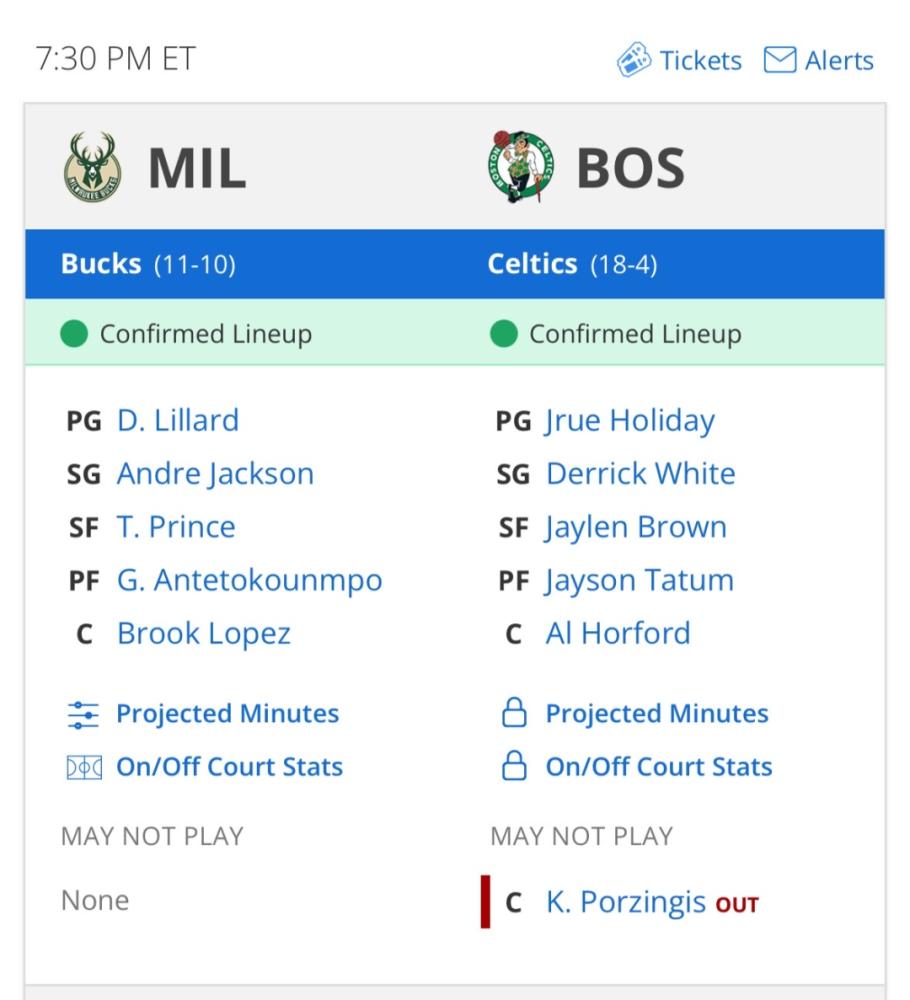Click lock icon beside Celtics Projected Minutes
The height and width of the screenshot is (1000, 910).
point(513,714)
